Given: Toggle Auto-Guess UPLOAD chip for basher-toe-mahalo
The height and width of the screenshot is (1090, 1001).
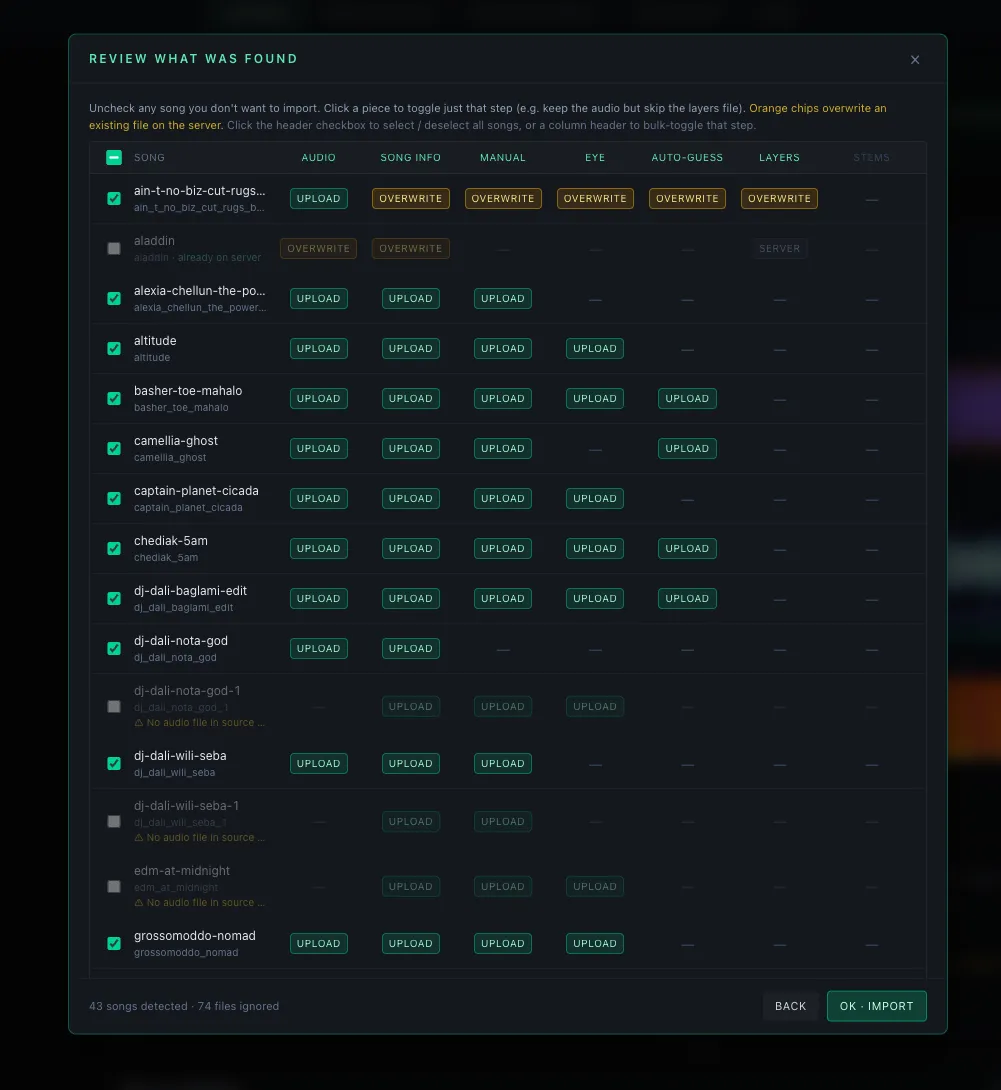Looking at the screenshot, I should pyautogui.click(x=687, y=399).
